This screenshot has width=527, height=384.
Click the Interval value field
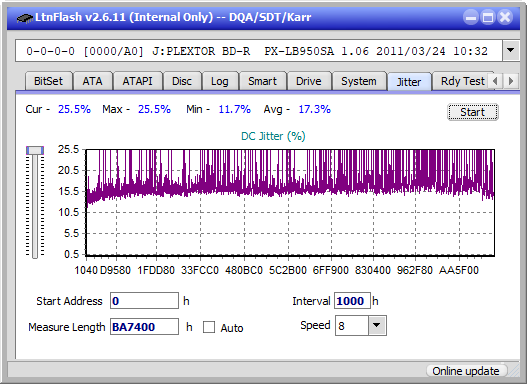[352, 301]
